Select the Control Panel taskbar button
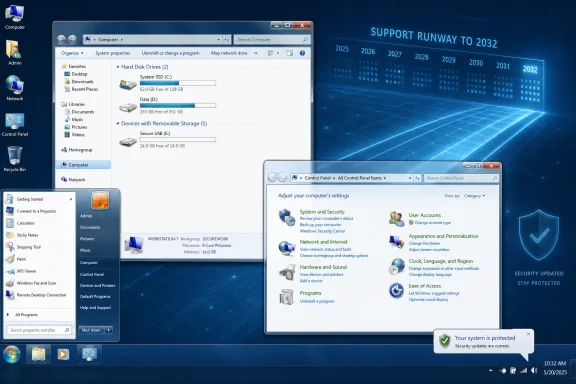The image size is (576, 384). (89, 354)
